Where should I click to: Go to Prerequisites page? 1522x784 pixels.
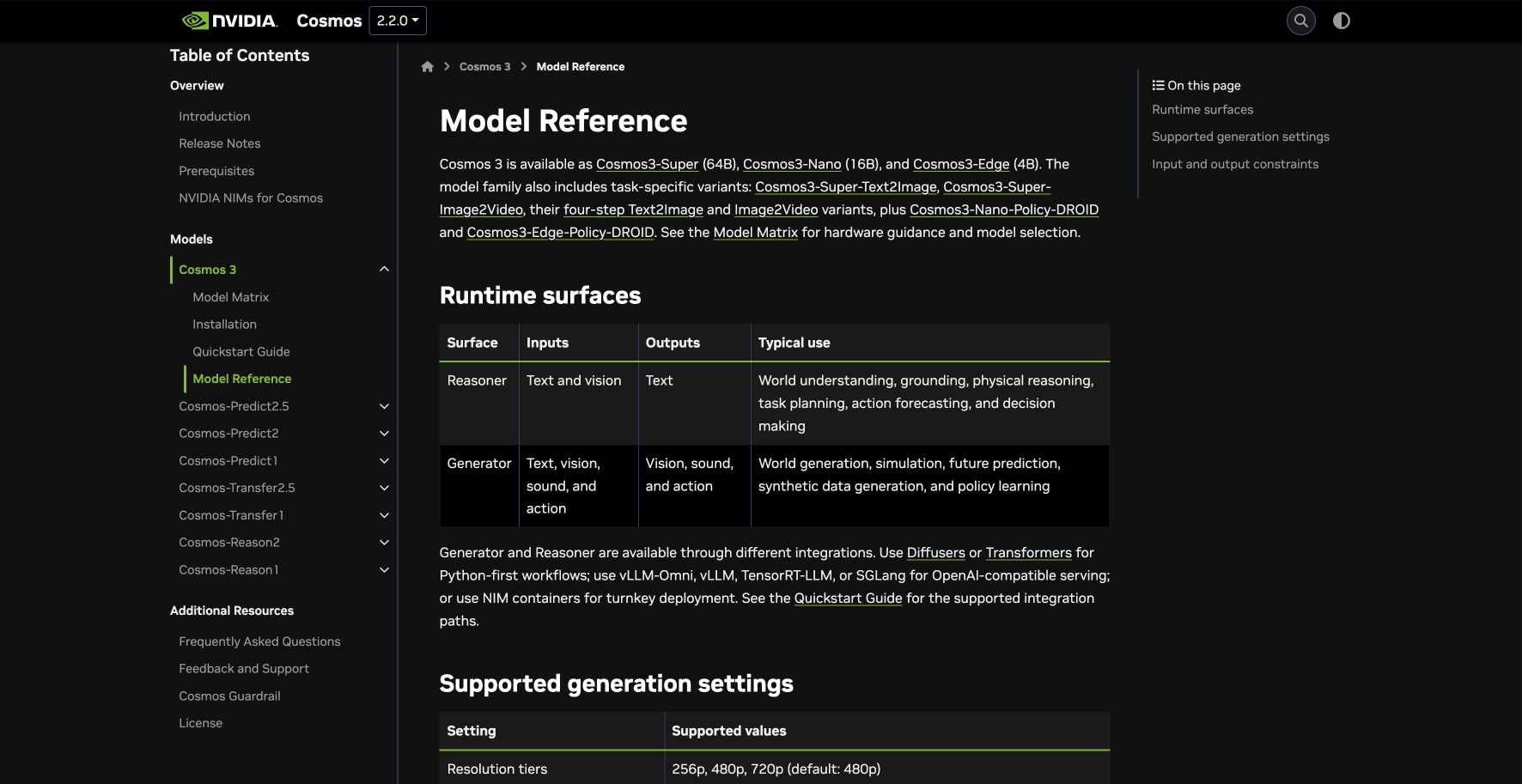coord(216,171)
